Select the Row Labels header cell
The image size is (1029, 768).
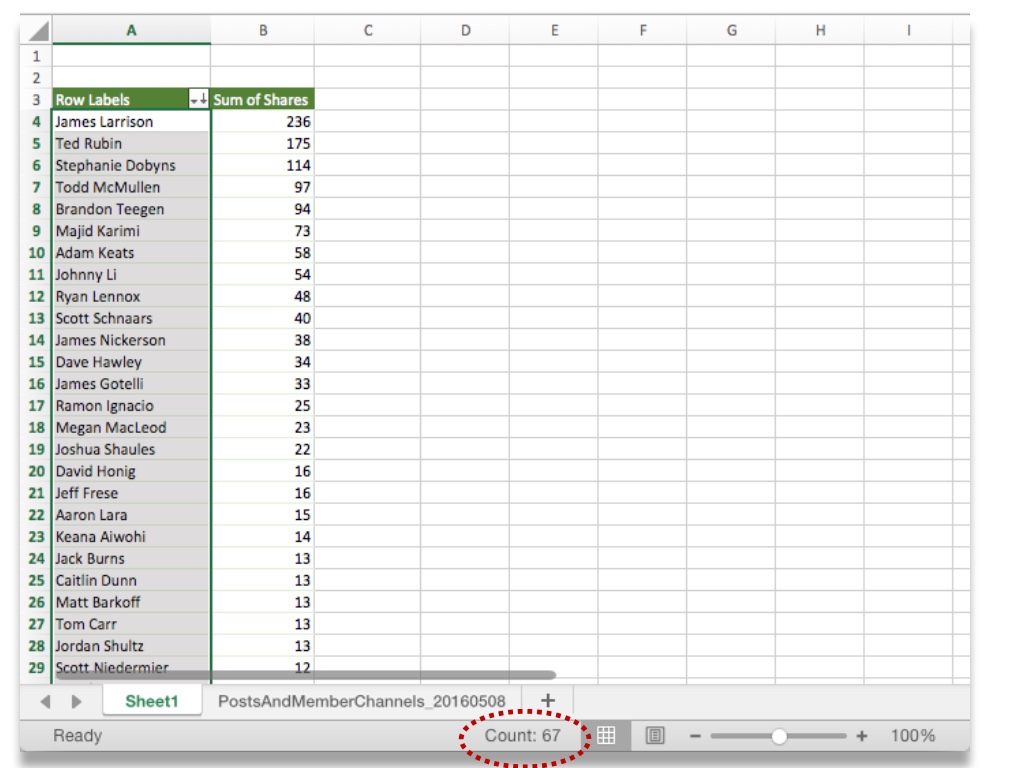[x=131, y=99]
